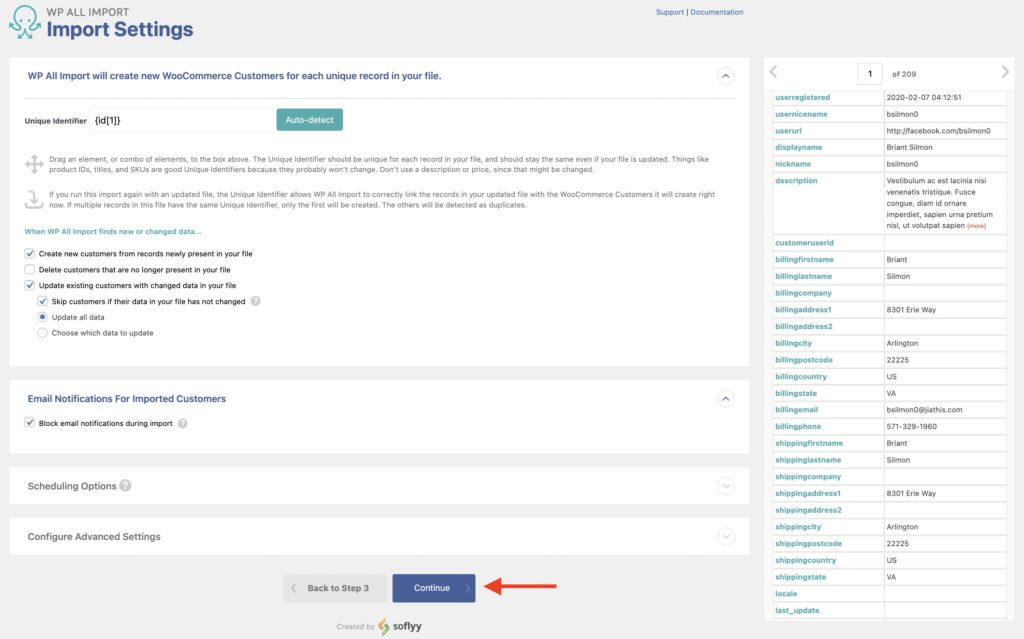Click the Soflyy logo in the footer
The height and width of the screenshot is (639, 1024).
(398, 624)
